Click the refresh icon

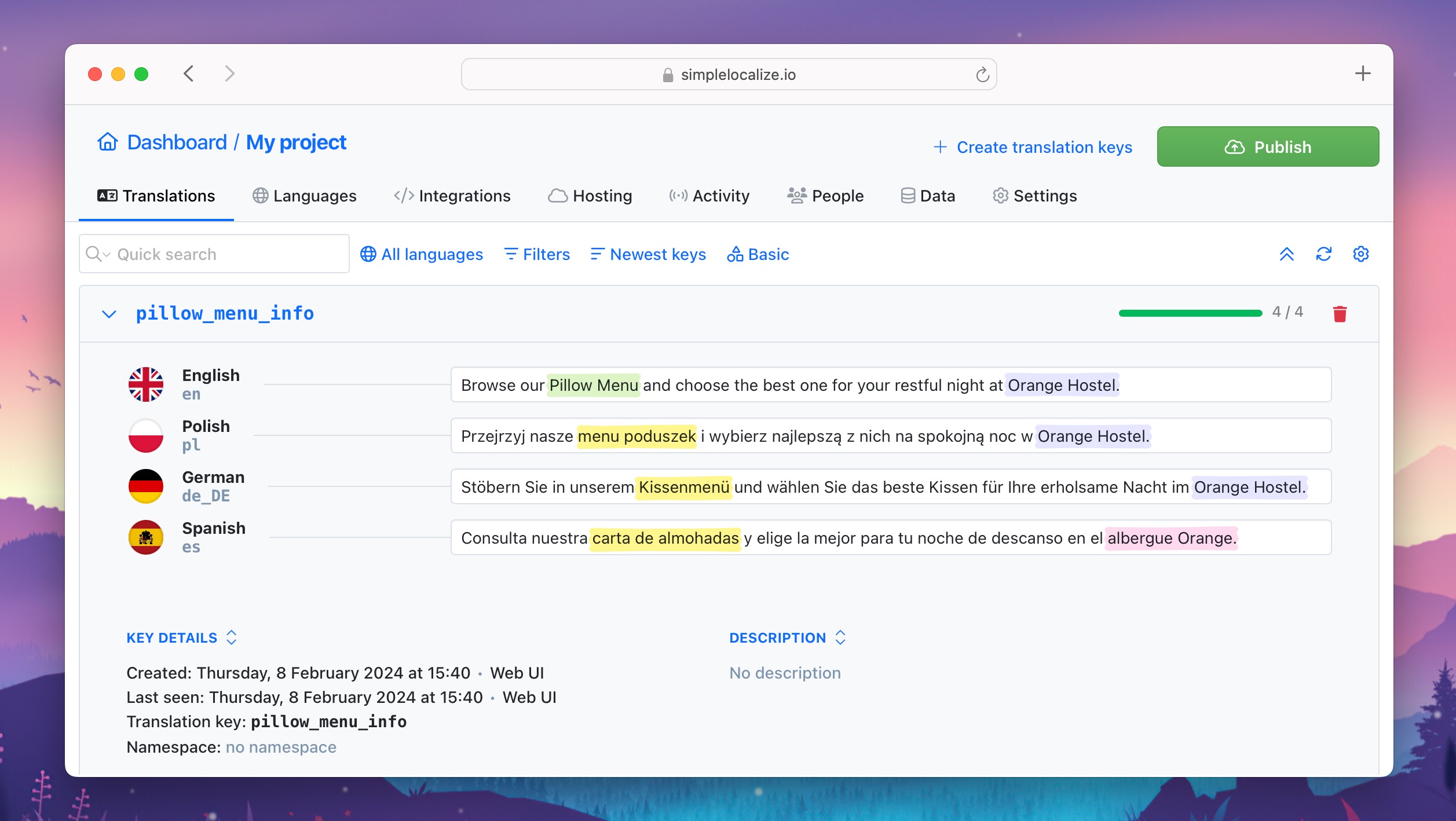[x=1324, y=254]
